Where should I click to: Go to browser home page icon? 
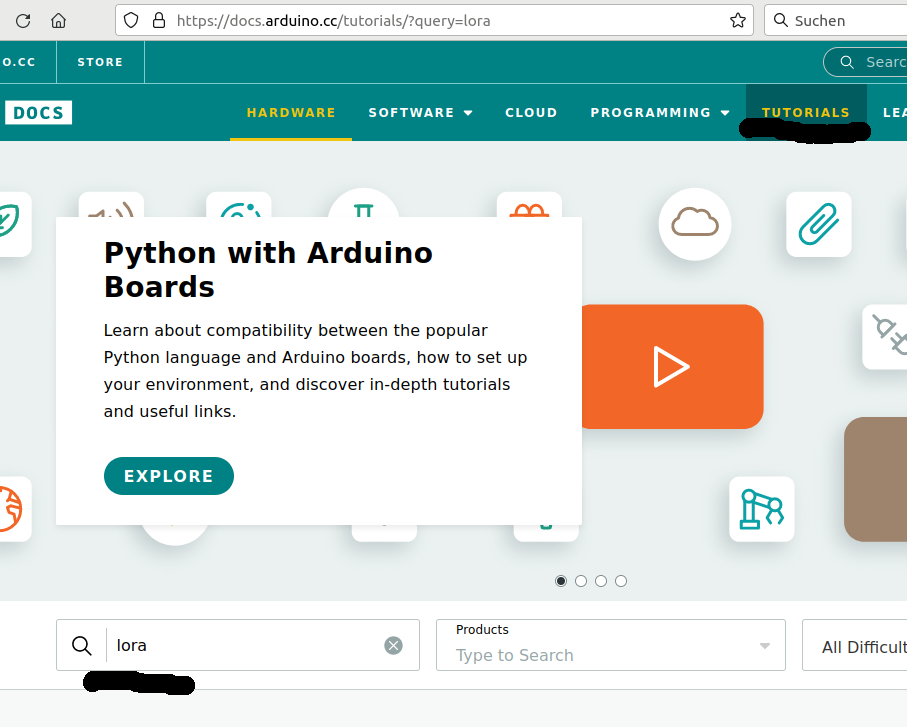pyautogui.click(x=58, y=20)
